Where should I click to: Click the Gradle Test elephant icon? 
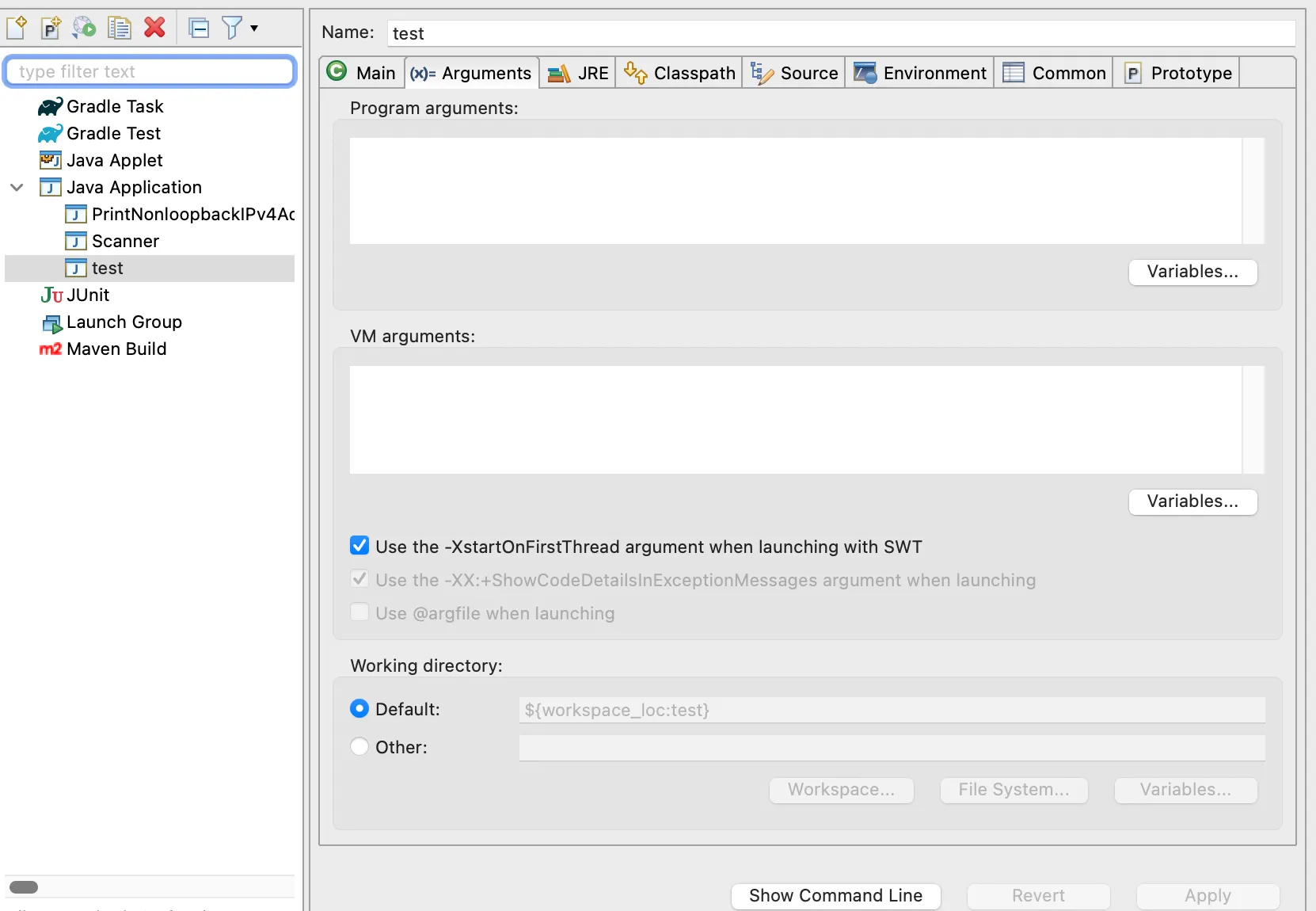[50, 133]
